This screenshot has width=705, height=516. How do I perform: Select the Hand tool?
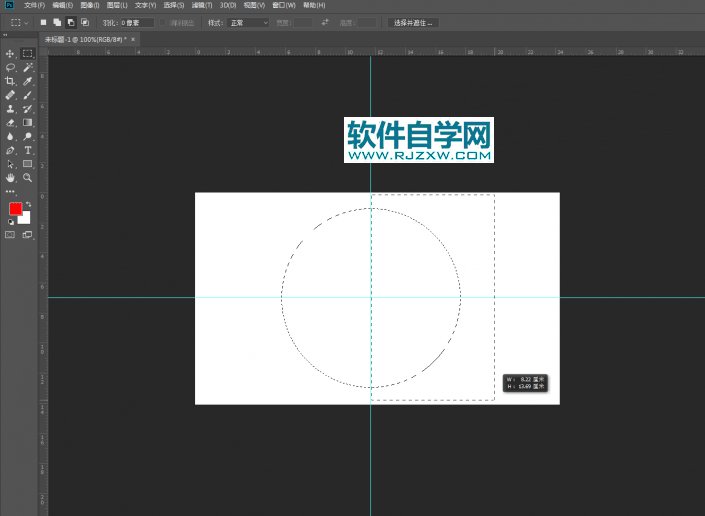tap(10, 177)
